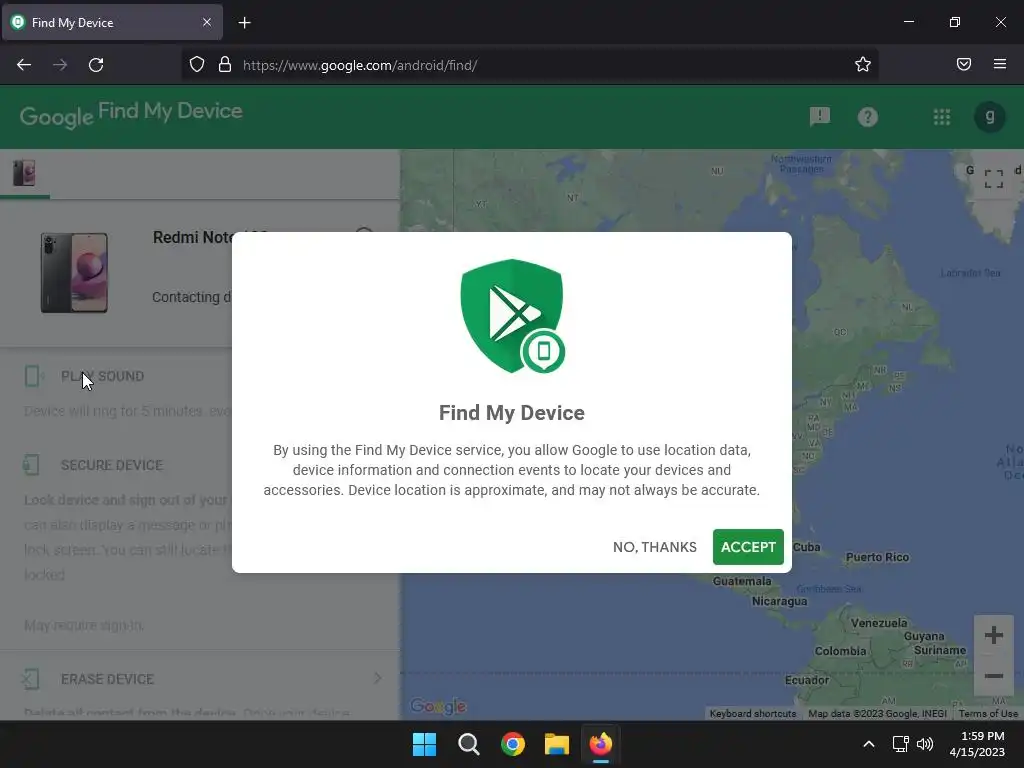Open File Explorer from the taskbar

tap(557, 744)
